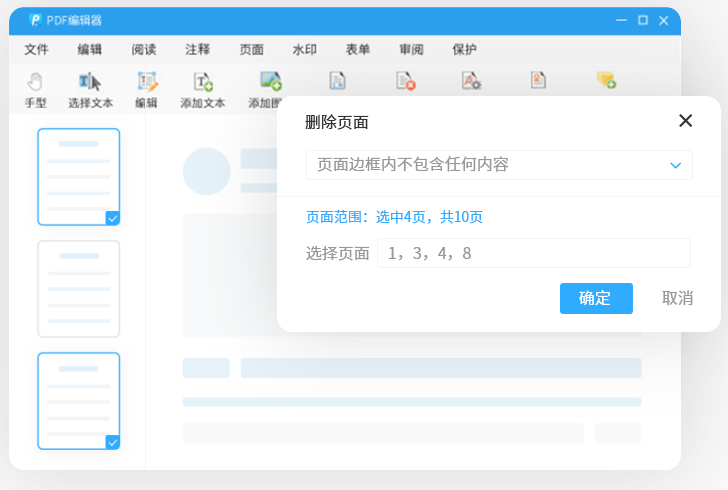Choose the 添加文本 add text tool
This screenshot has height=490, width=728.
pos(203,91)
